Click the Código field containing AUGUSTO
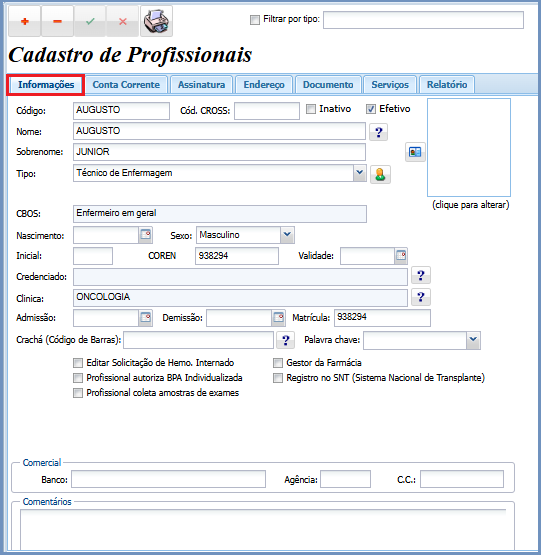The image size is (544, 559). point(122,111)
